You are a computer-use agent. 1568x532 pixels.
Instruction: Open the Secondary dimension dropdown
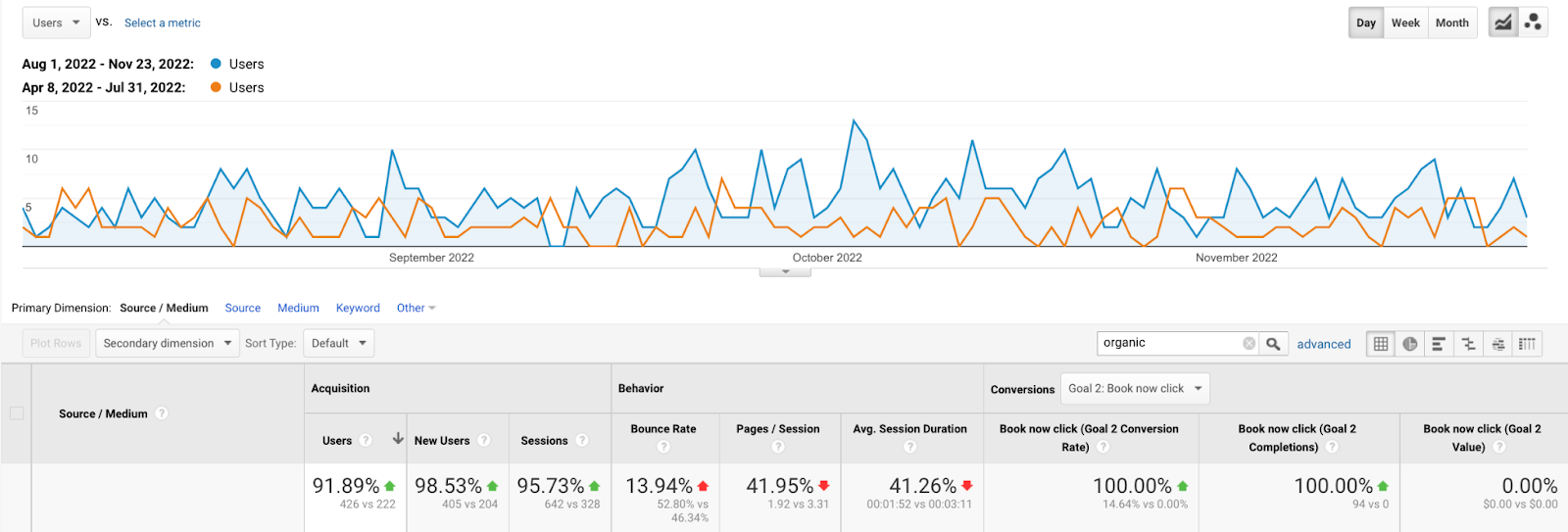168,343
